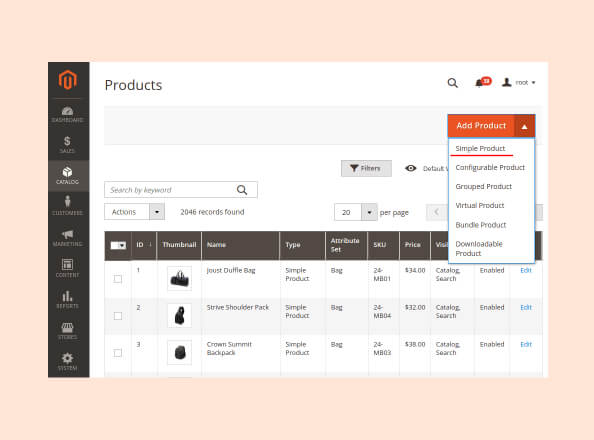The height and width of the screenshot is (440, 594).
Task: Open the Stores sidebar menu
Action: pos(67,330)
